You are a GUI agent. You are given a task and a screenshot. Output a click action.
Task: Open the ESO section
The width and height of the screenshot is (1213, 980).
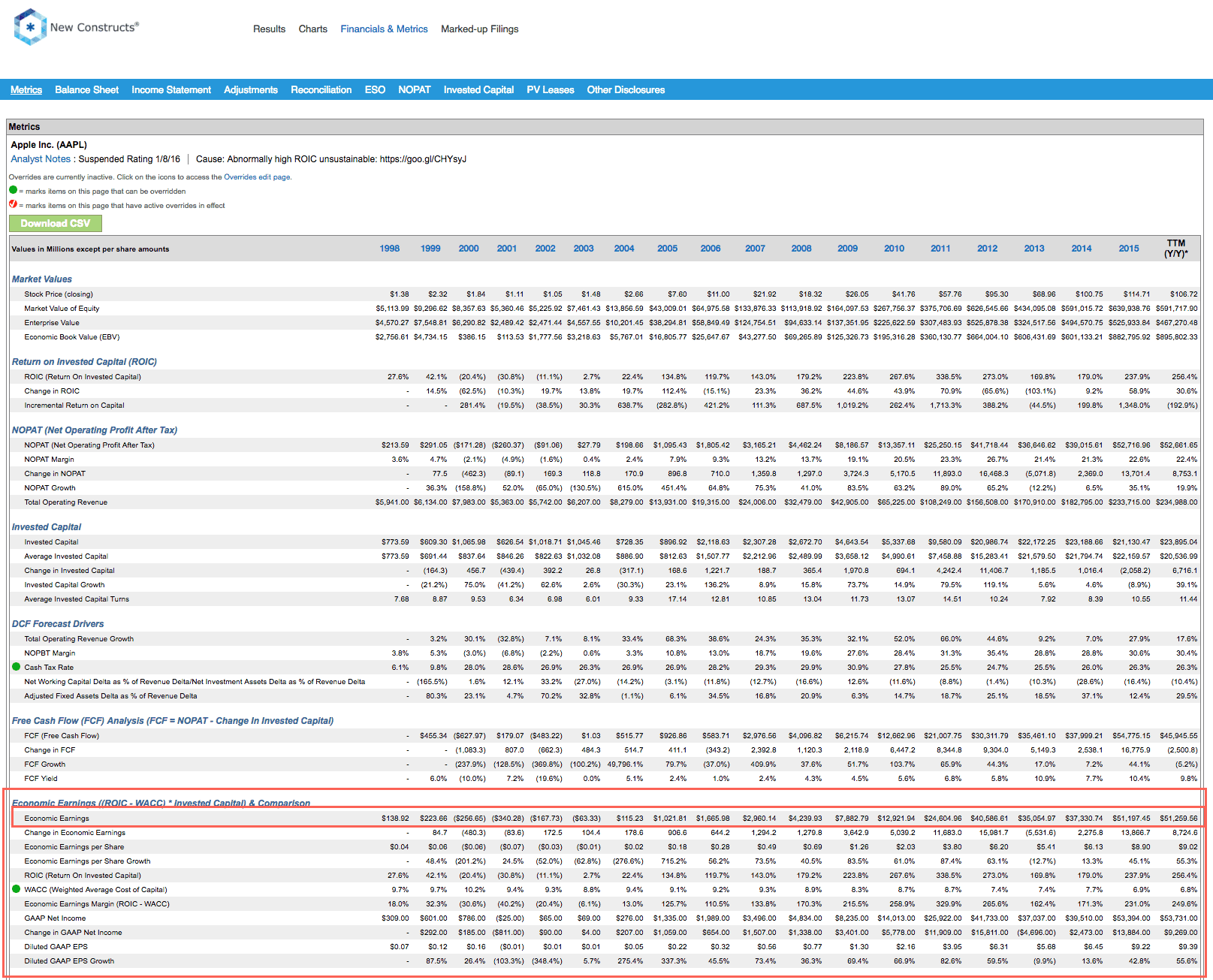point(375,90)
